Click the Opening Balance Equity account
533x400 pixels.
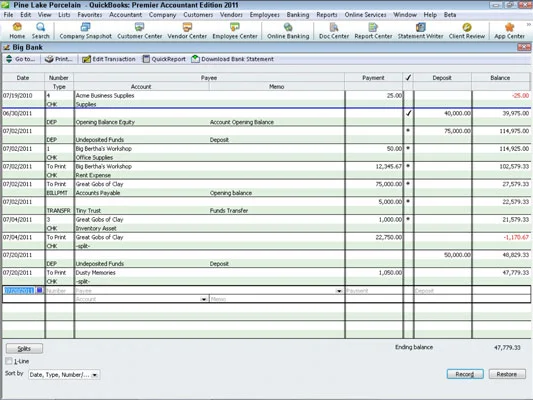tap(105, 122)
